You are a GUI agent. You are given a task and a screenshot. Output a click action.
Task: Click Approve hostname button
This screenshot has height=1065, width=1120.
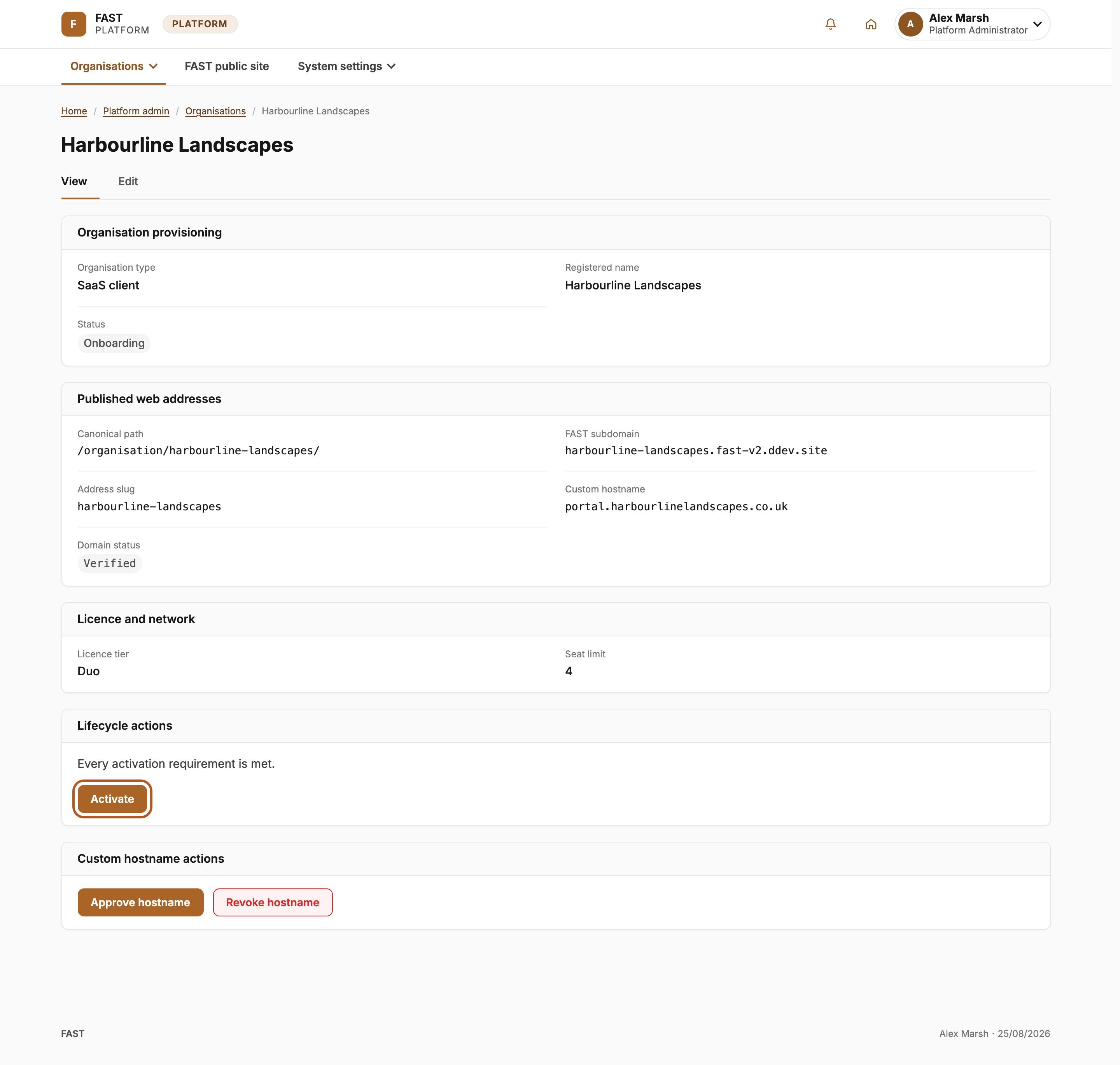140,902
